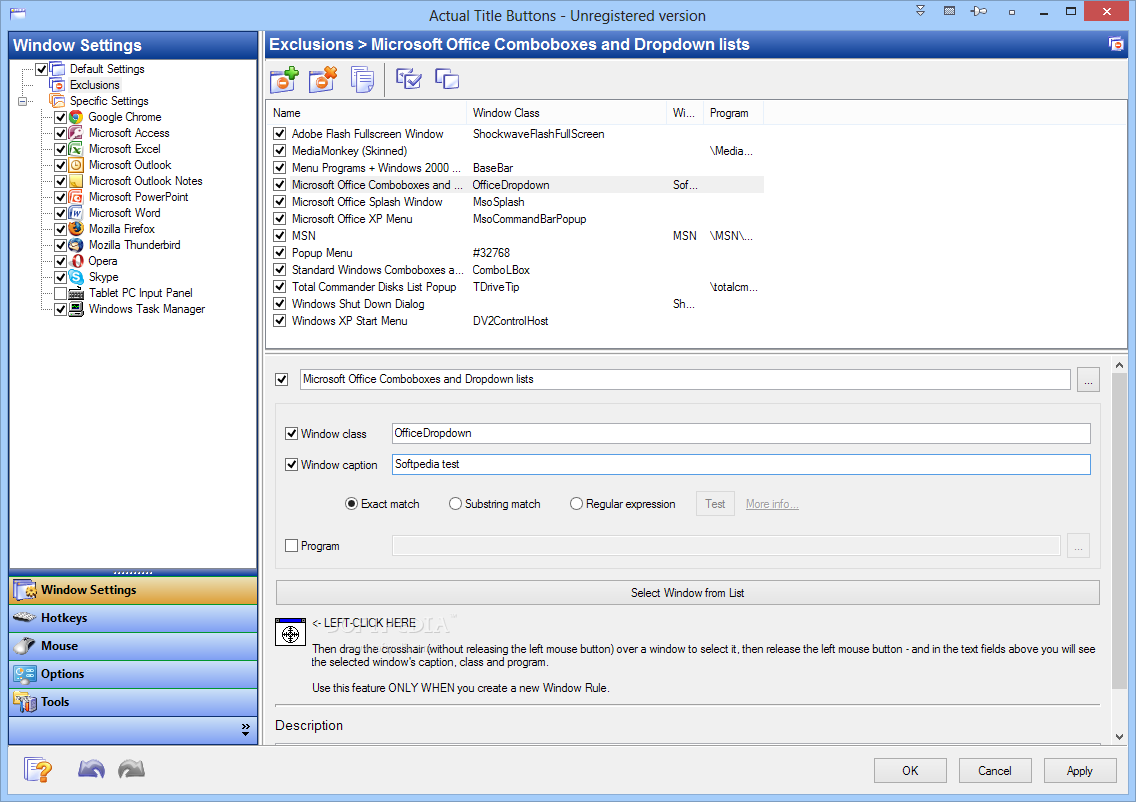Open the Hotkeys navigation tab
This screenshot has width=1136, height=802.
pyautogui.click(x=133, y=618)
